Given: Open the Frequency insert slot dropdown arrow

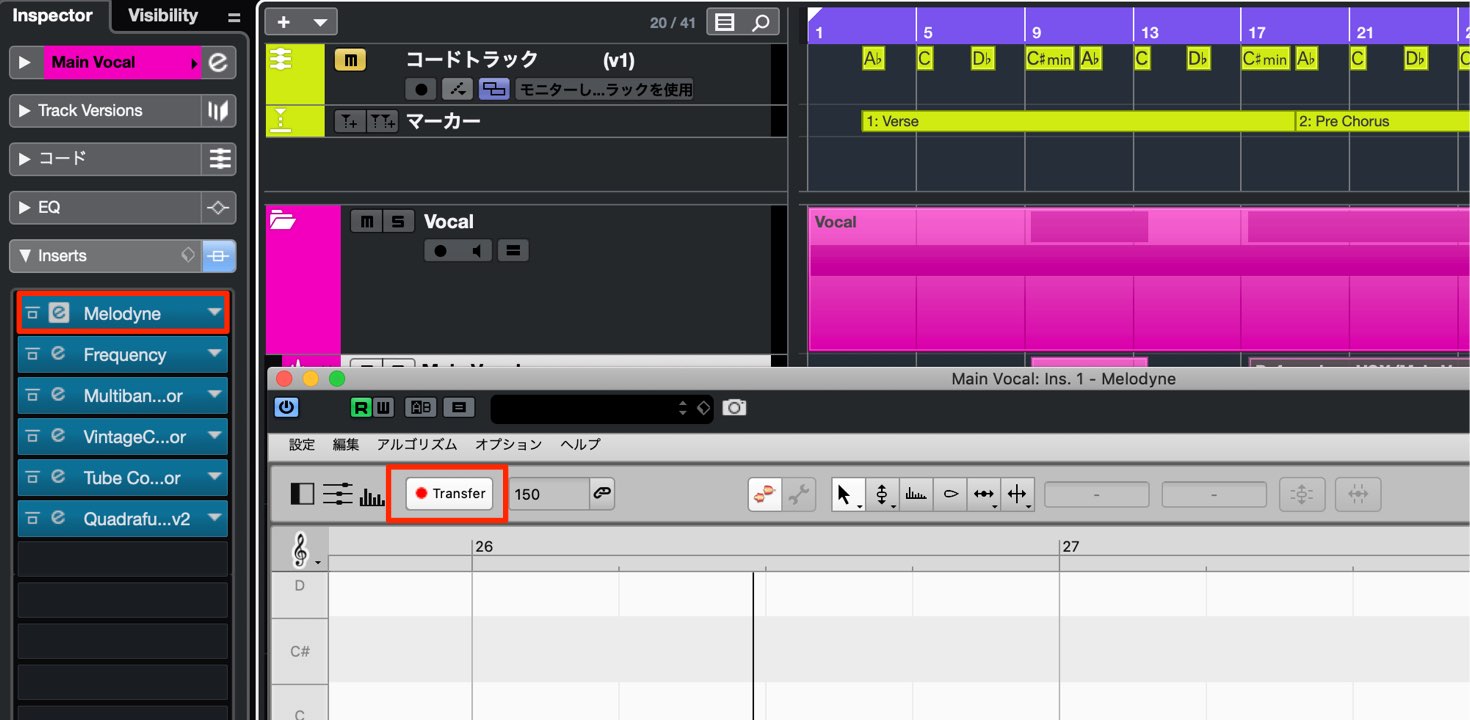Looking at the screenshot, I should [214, 354].
